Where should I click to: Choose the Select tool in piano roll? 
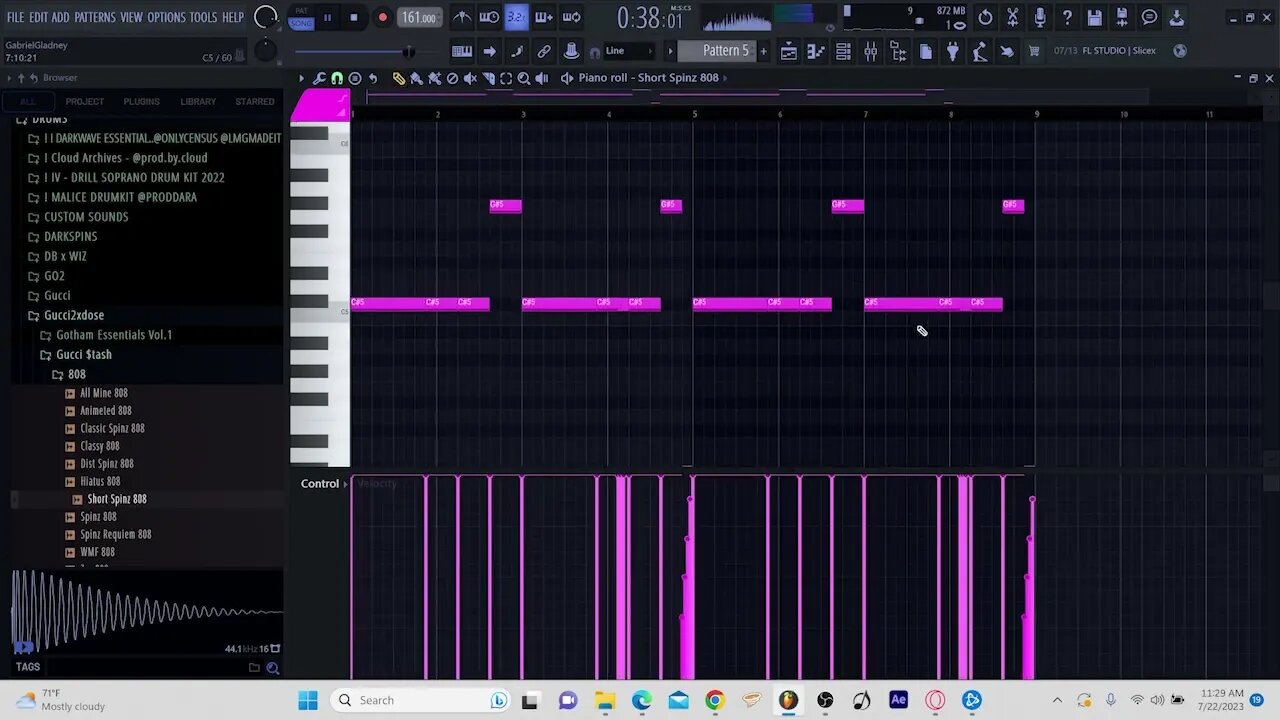(506, 78)
